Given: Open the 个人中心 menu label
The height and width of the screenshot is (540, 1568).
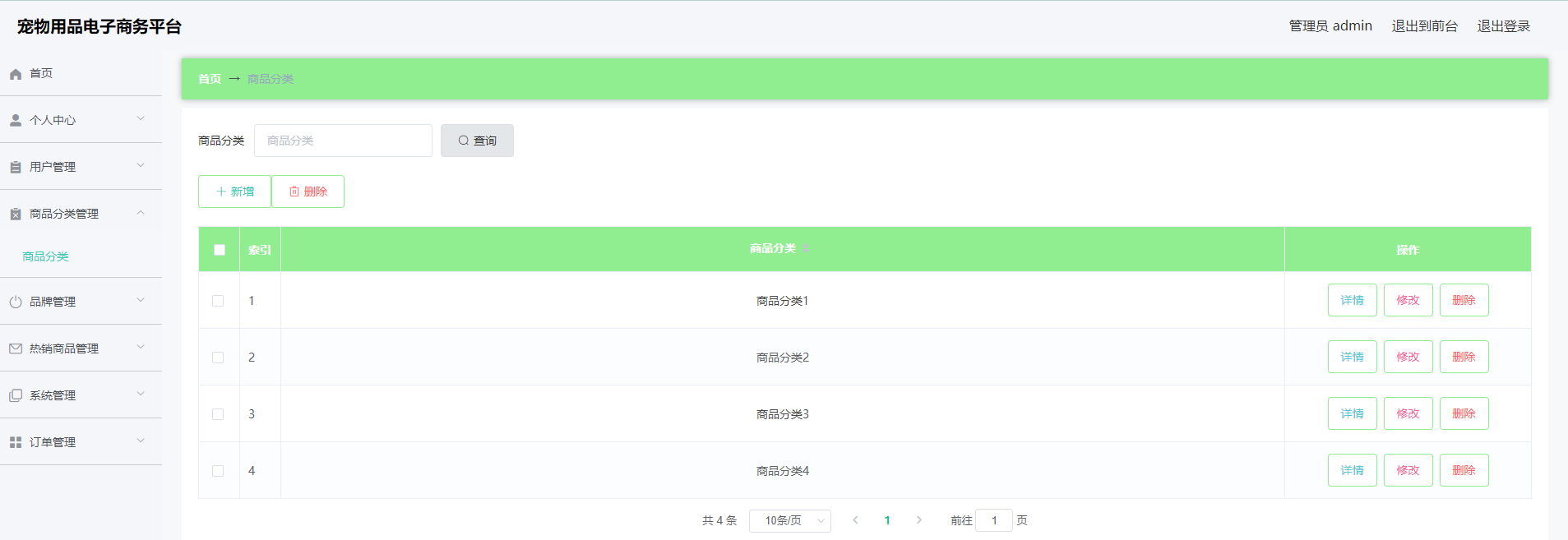Looking at the screenshot, I should [x=53, y=120].
